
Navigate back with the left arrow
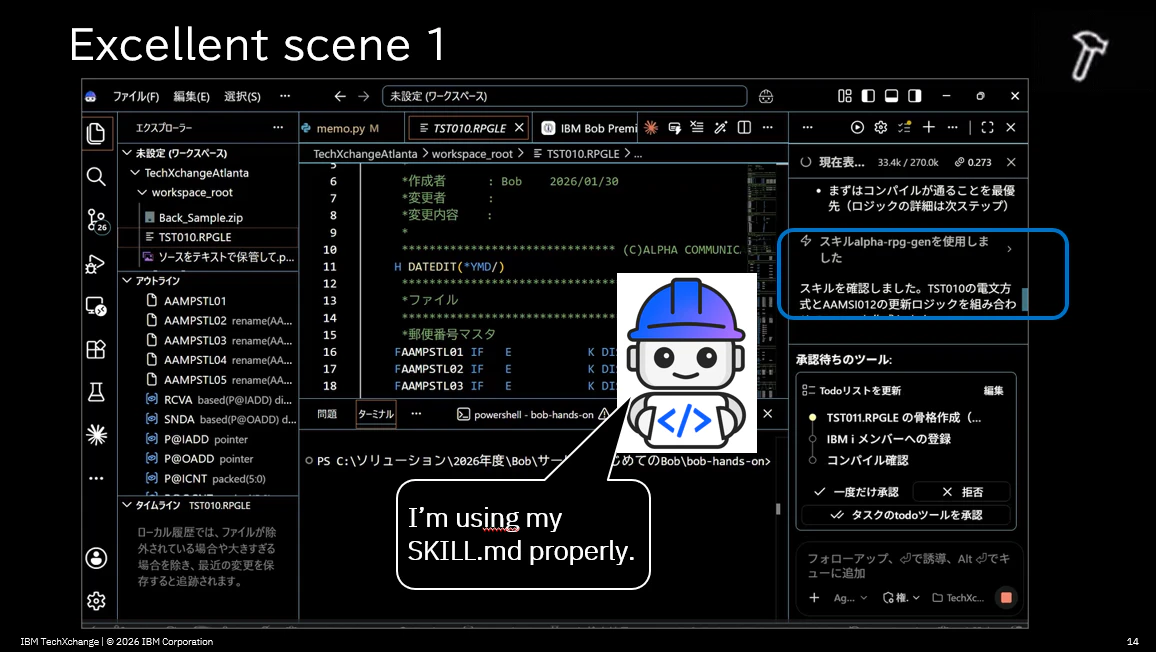point(340,96)
